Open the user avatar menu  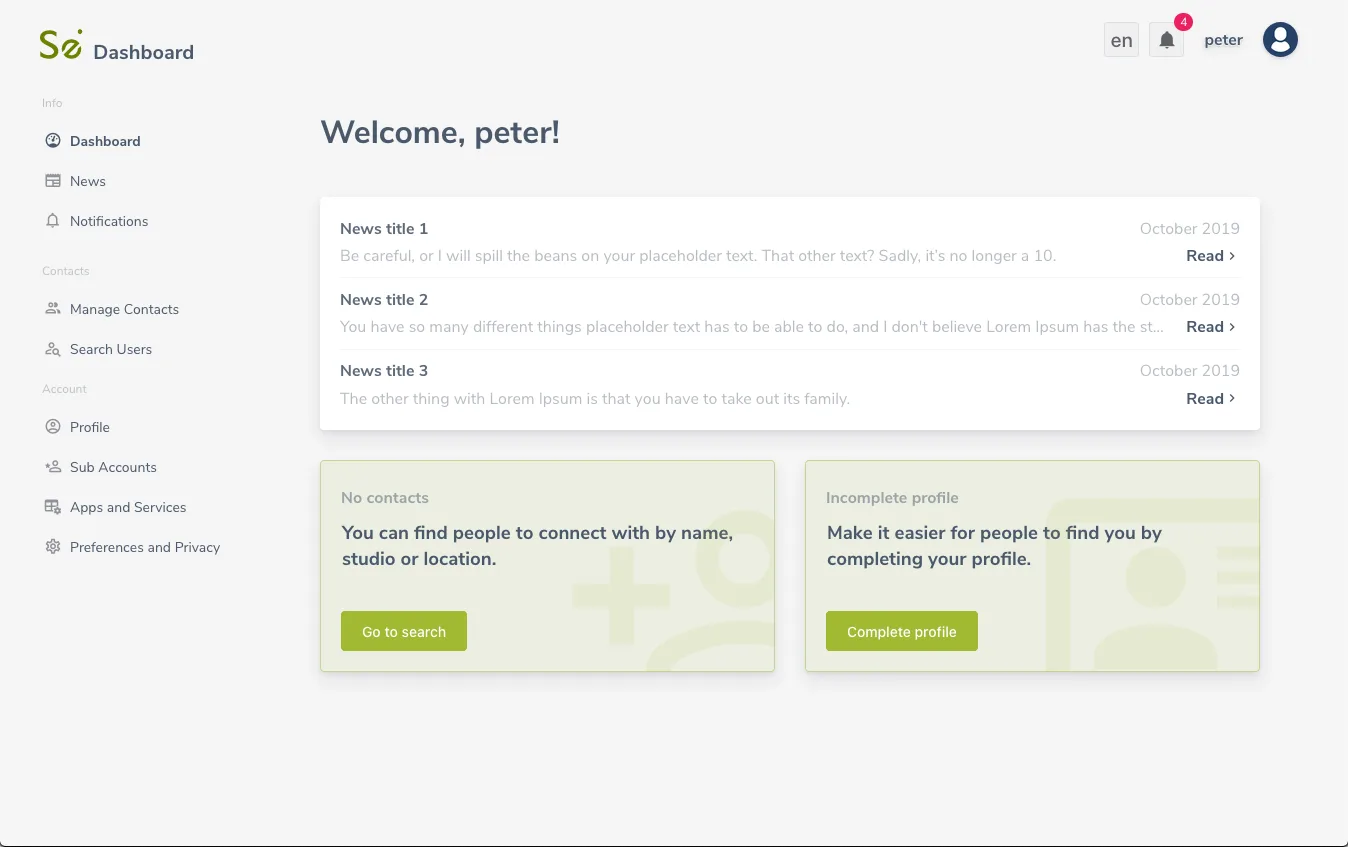pos(1280,40)
